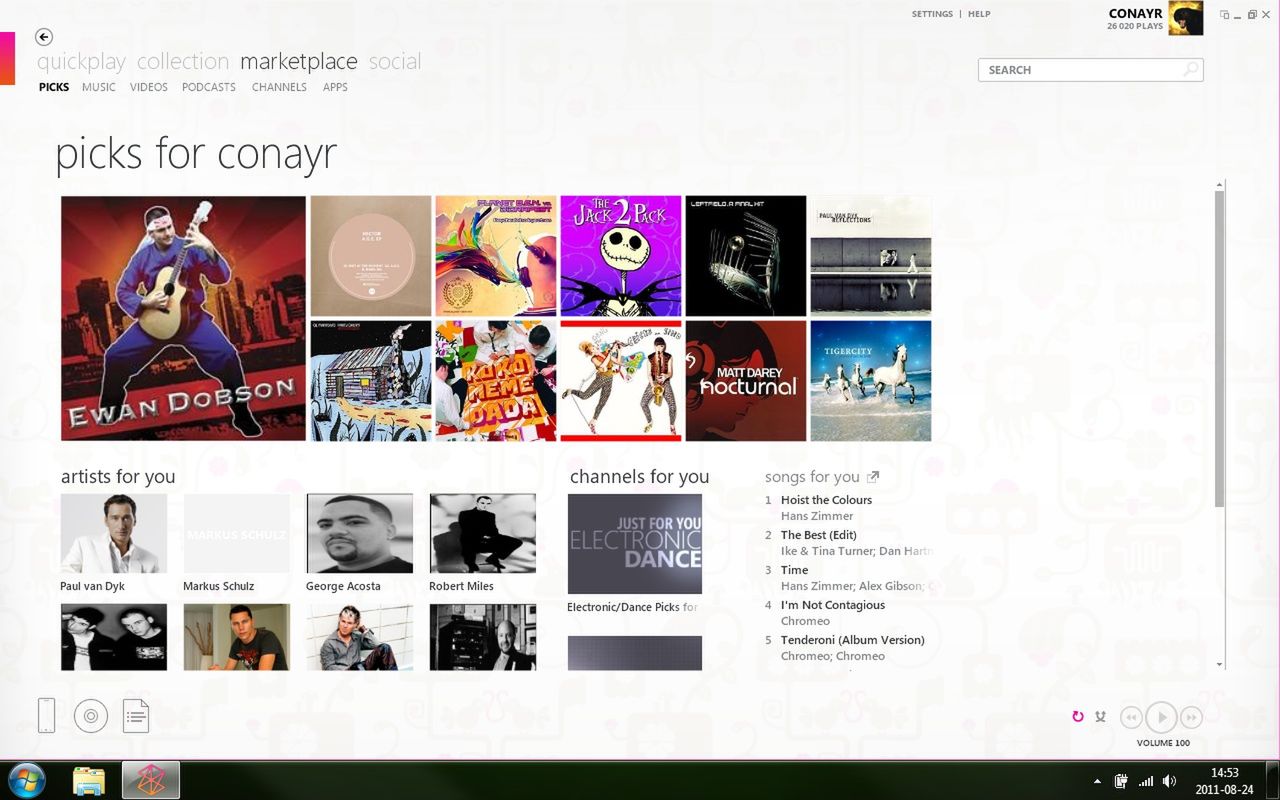The height and width of the screenshot is (800, 1280).
Task: Open the PODCASTS submenu
Action: click(209, 87)
